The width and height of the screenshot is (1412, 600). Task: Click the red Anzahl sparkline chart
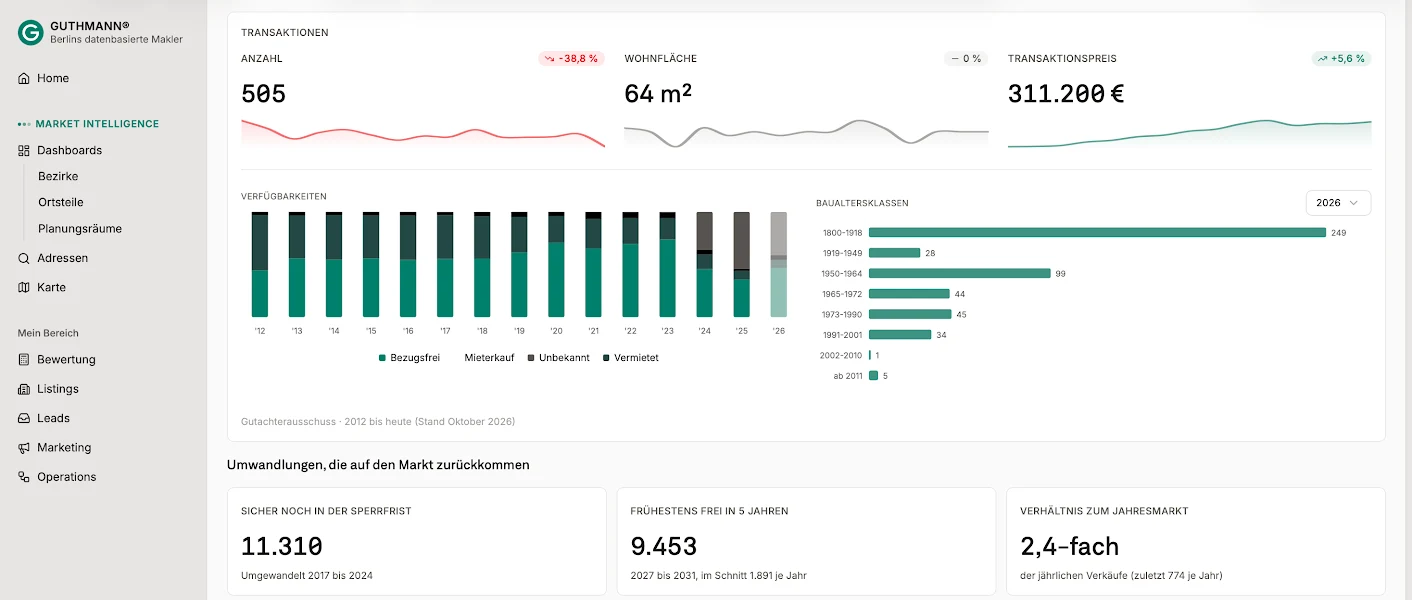(x=423, y=134)
